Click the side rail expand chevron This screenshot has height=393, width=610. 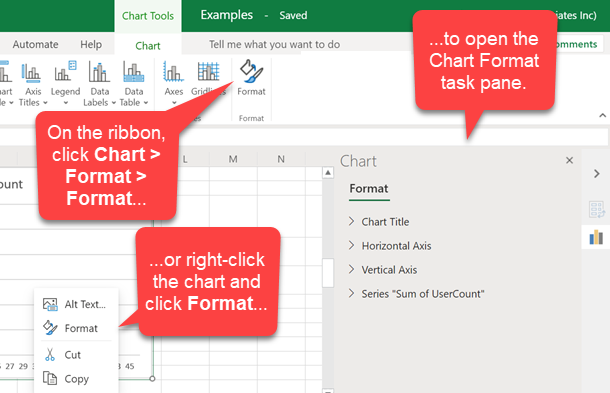click(x=596, y=174)
